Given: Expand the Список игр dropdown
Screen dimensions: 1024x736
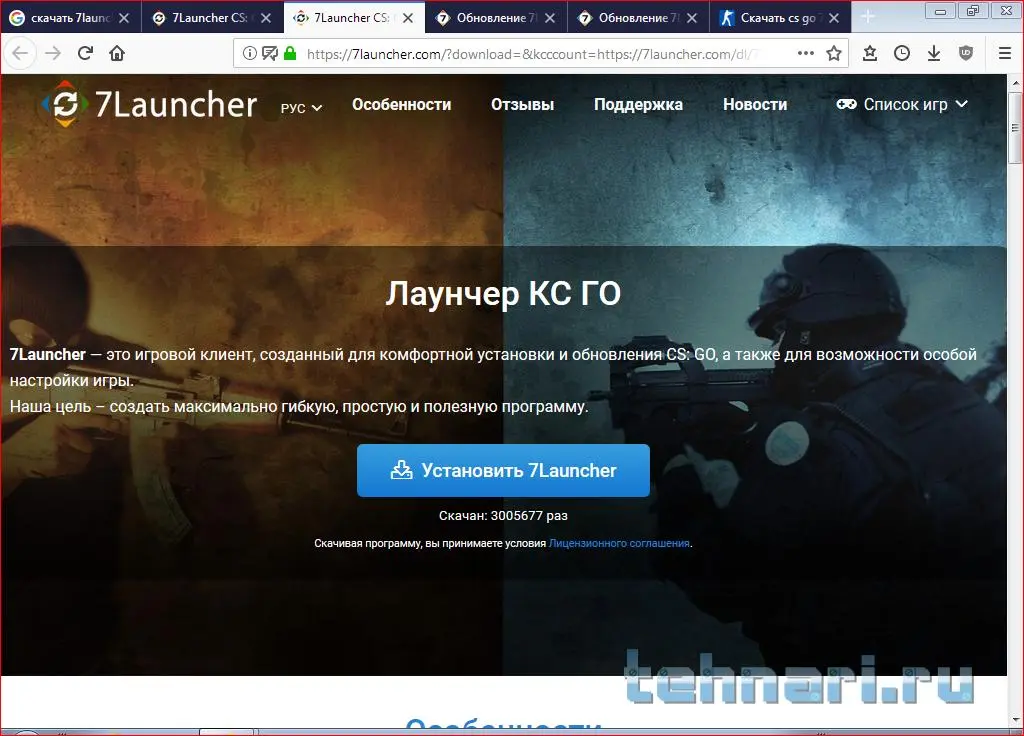Looking at the screenshot, I should tap(903, 104).
